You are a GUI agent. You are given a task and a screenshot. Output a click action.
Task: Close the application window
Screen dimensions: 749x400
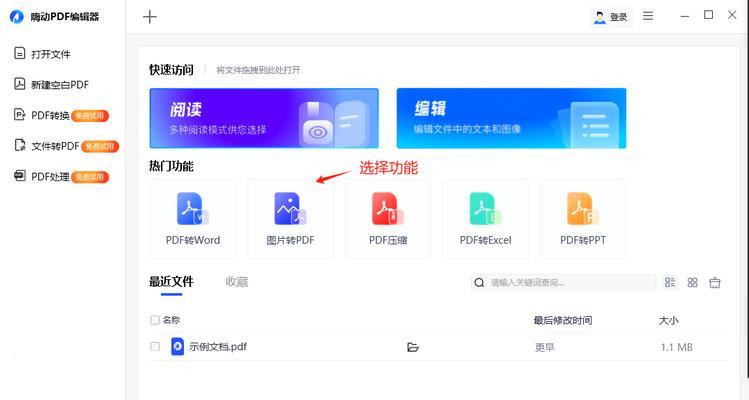[x=732, y=15]
